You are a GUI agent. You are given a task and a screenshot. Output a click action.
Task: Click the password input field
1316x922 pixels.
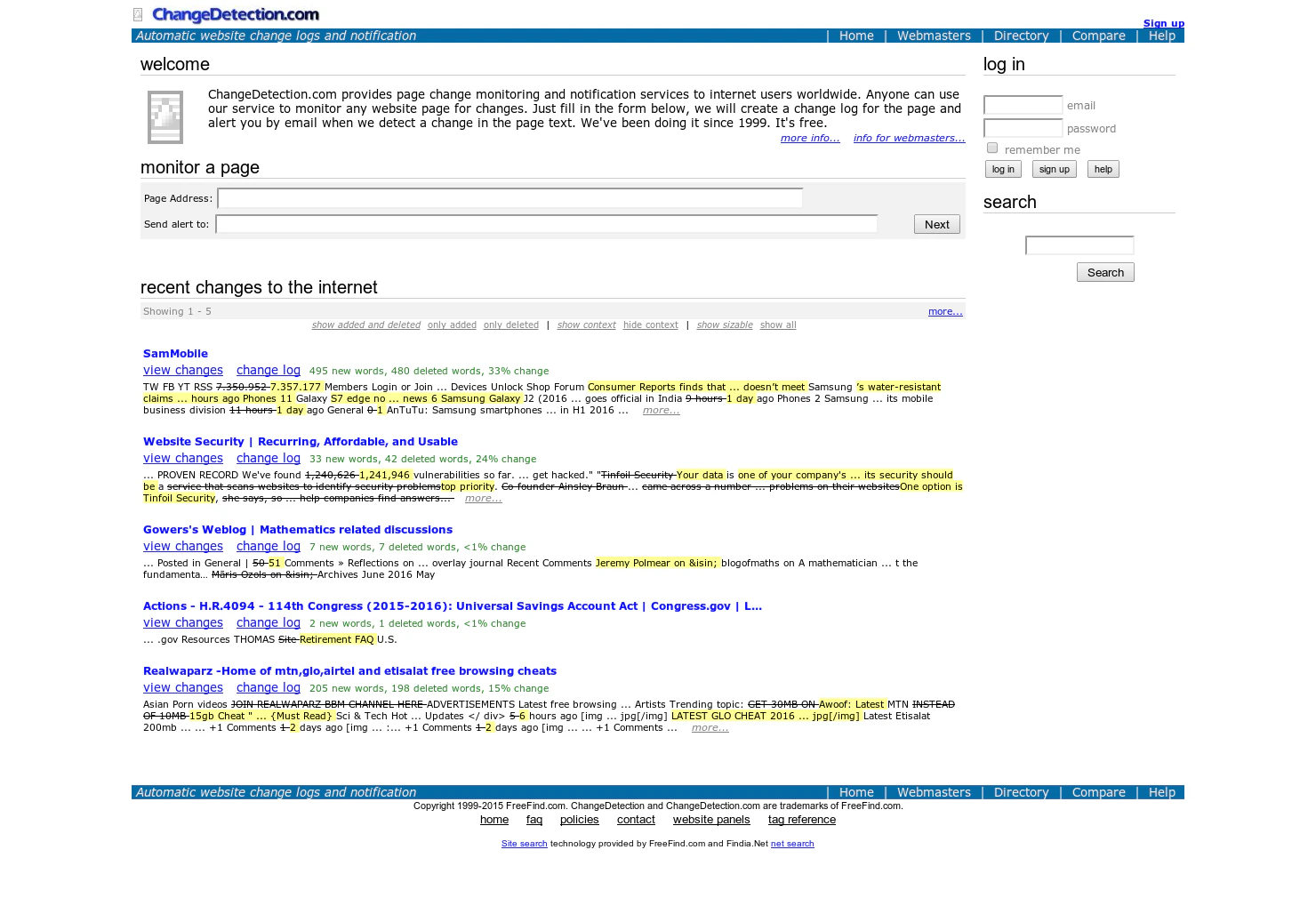click(x=1023, y=128)
